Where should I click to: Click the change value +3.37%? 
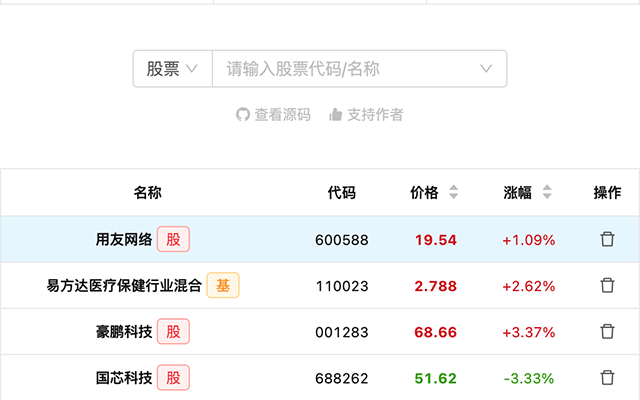[x=529, y=332]
